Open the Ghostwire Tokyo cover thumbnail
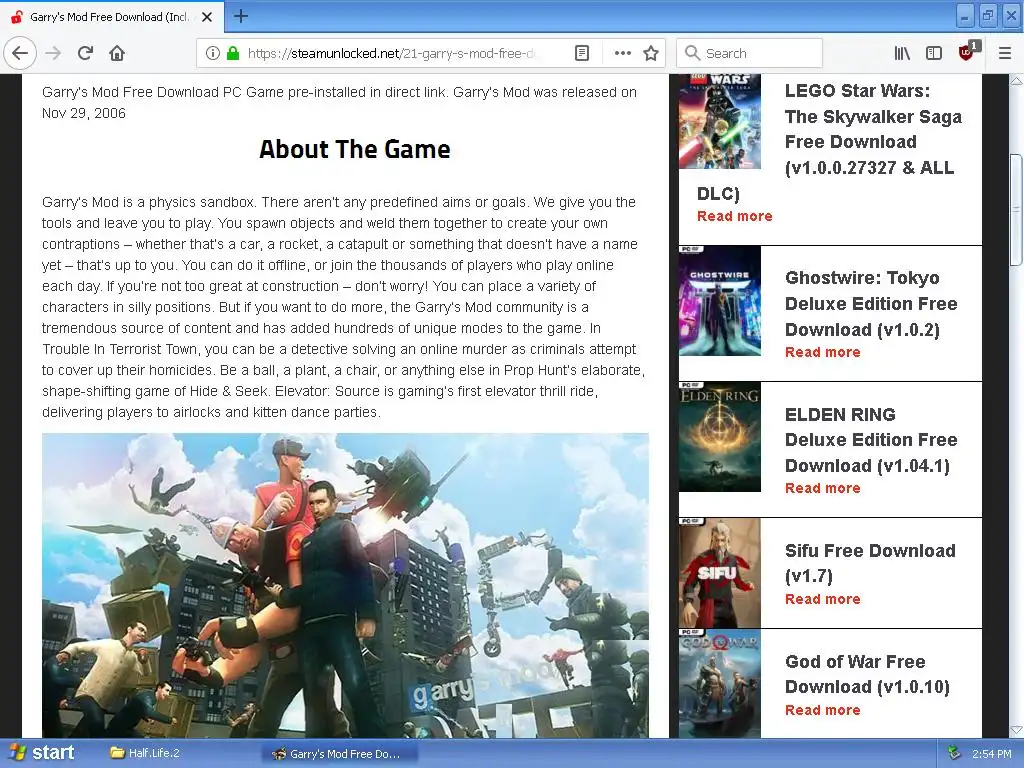The image size is (1024, 768). tap(720, 301)
